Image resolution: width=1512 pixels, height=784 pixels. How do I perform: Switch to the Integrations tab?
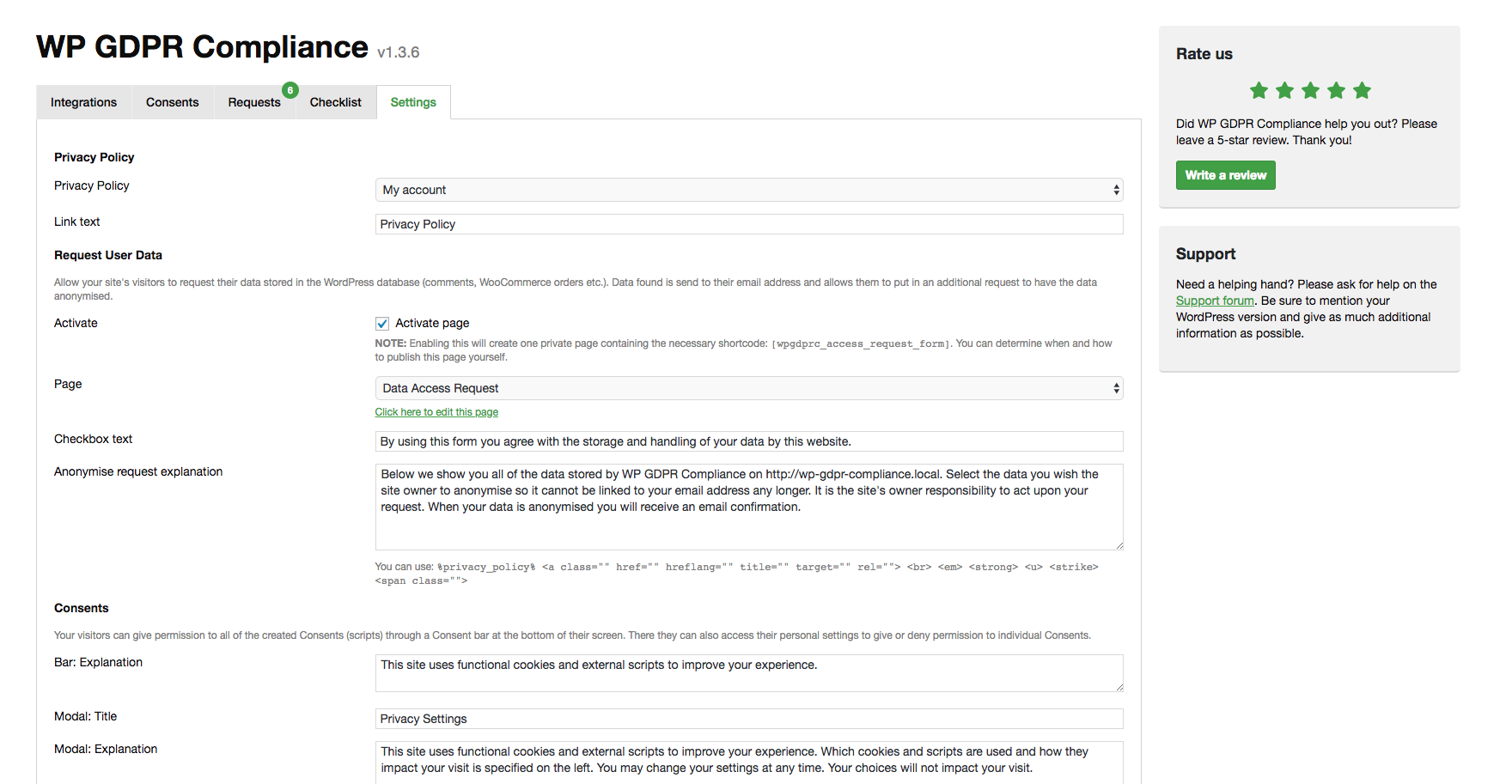[83, 102]
